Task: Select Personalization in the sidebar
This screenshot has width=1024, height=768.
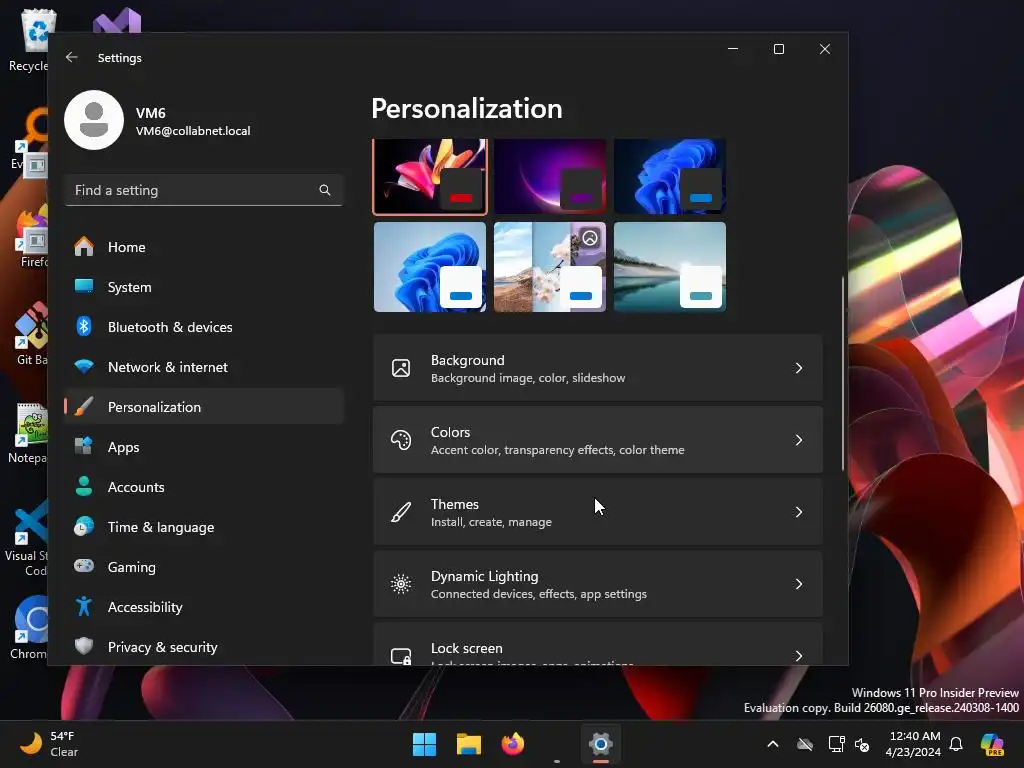Action: tap(204, 407)
